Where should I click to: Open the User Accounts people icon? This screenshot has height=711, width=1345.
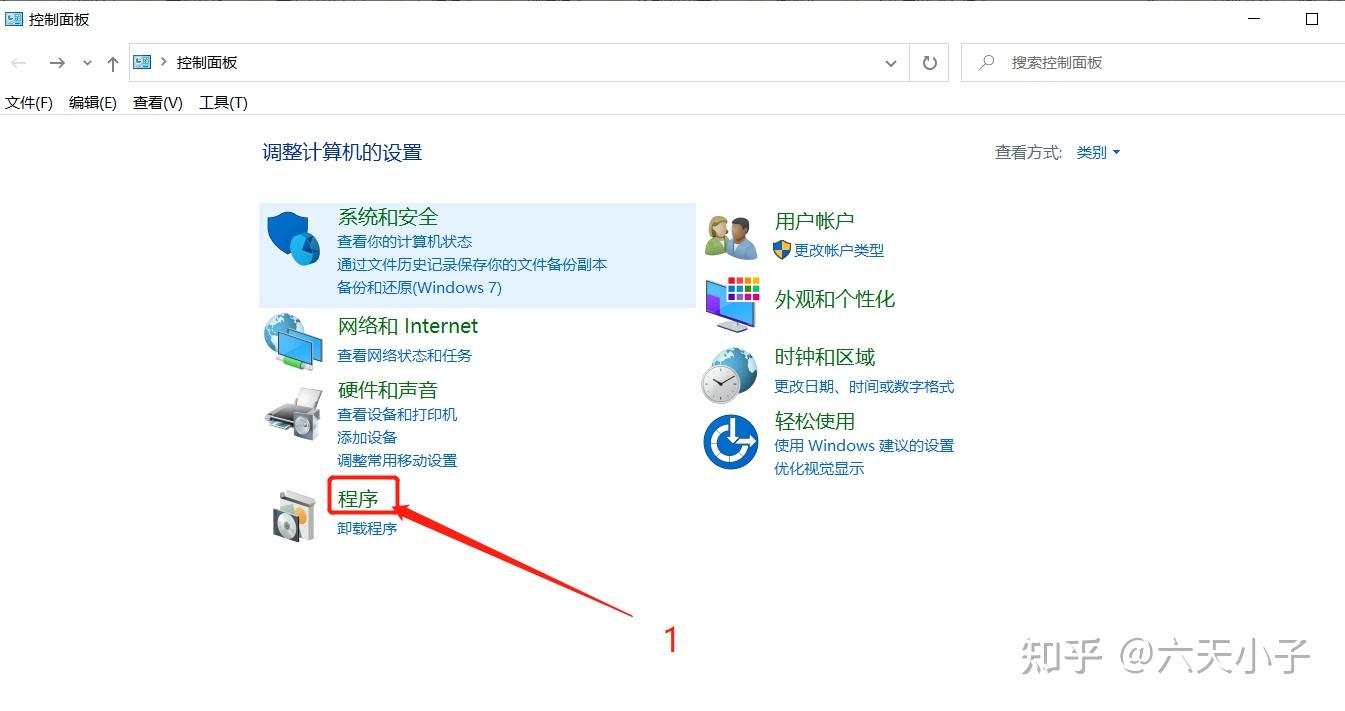[731, 238]
